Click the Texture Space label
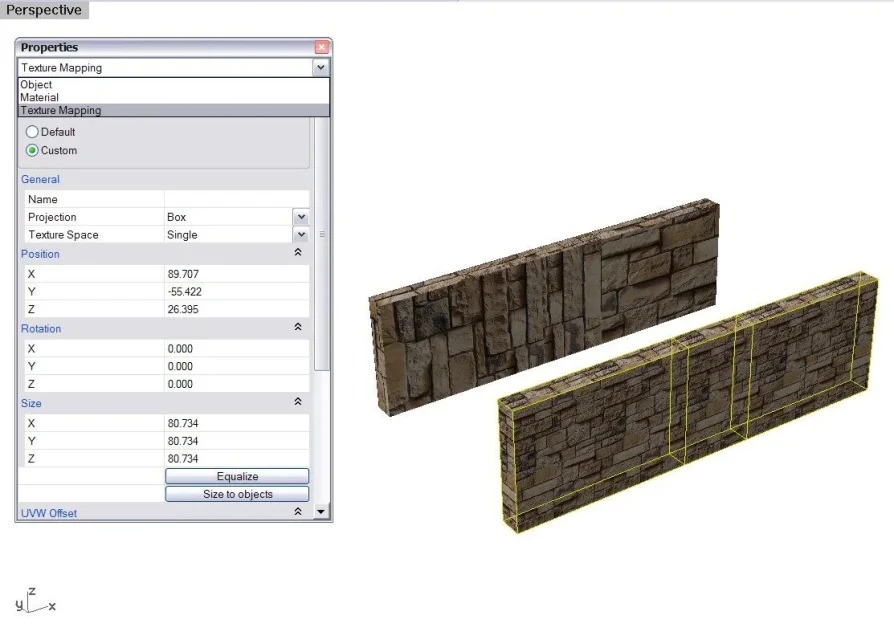The image size is (894, 640). point(63,235)
